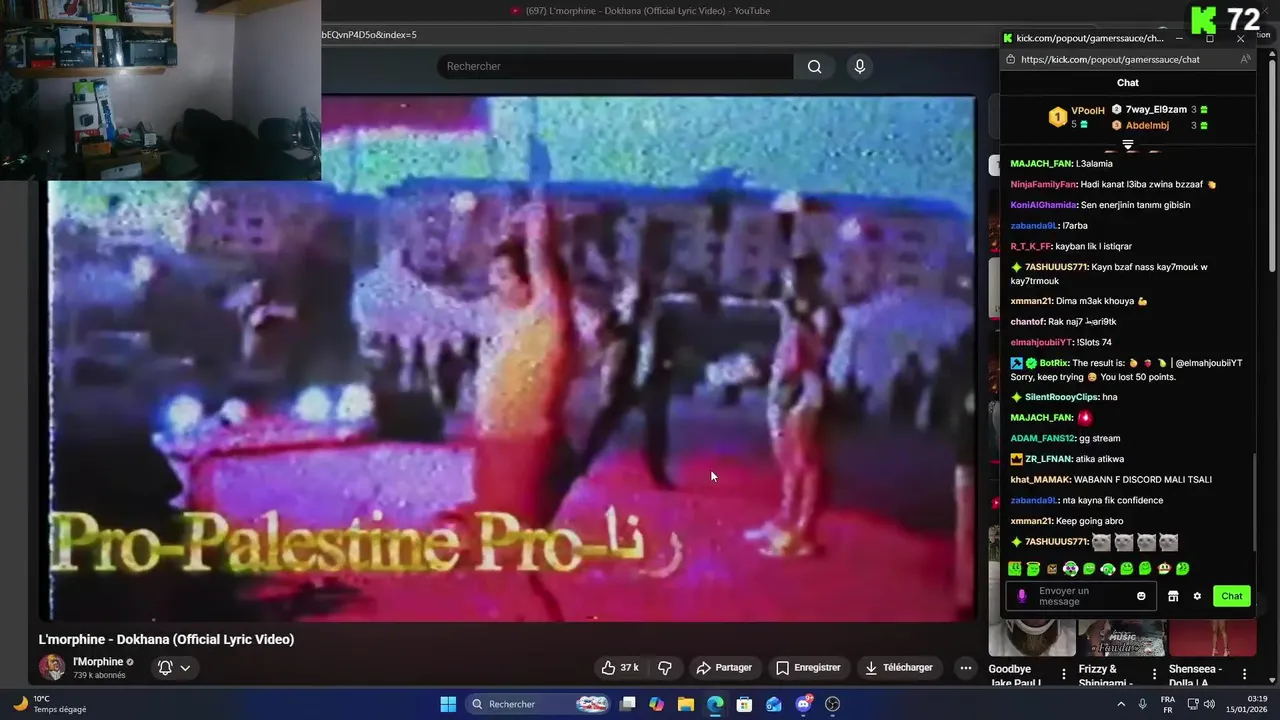Open chat settings gear icon

point(1197,596)
